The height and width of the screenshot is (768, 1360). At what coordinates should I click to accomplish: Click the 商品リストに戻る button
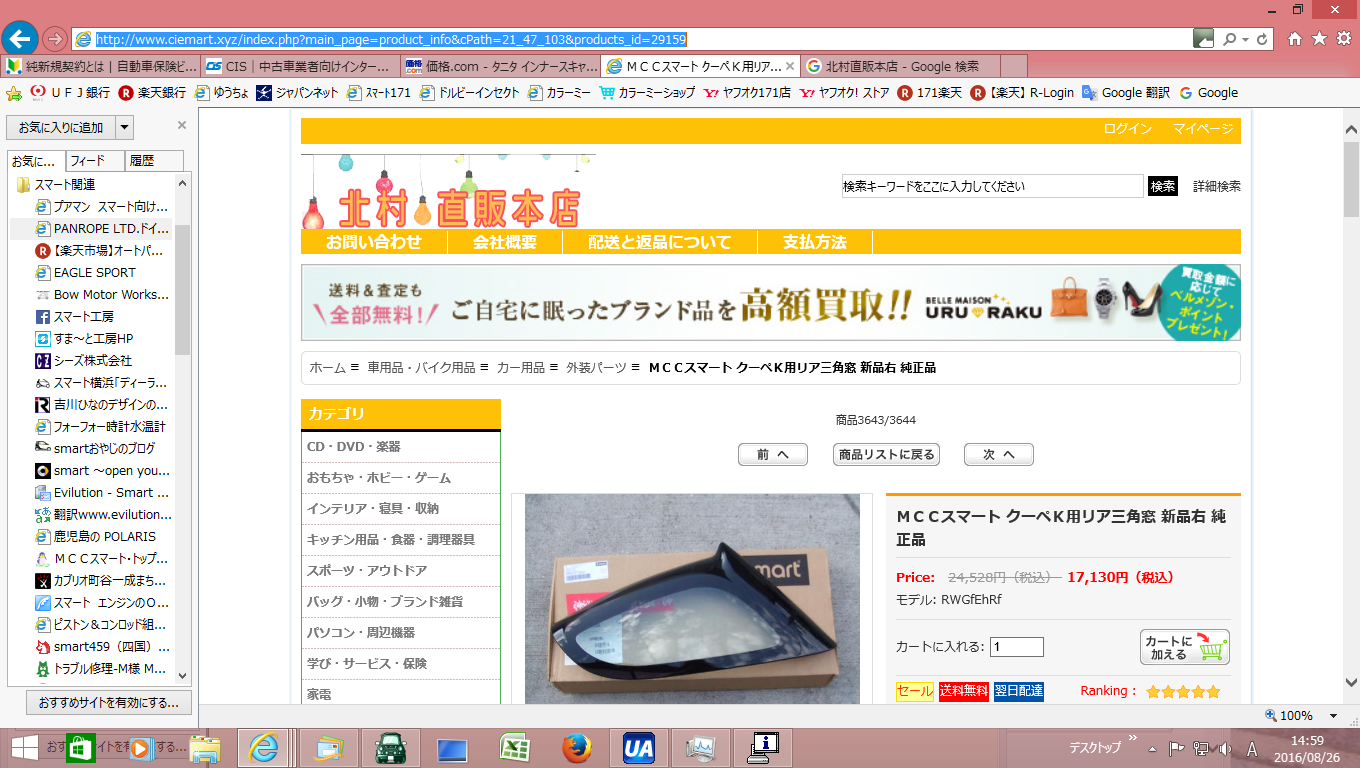pyautogui.click(x=886, y=454)
